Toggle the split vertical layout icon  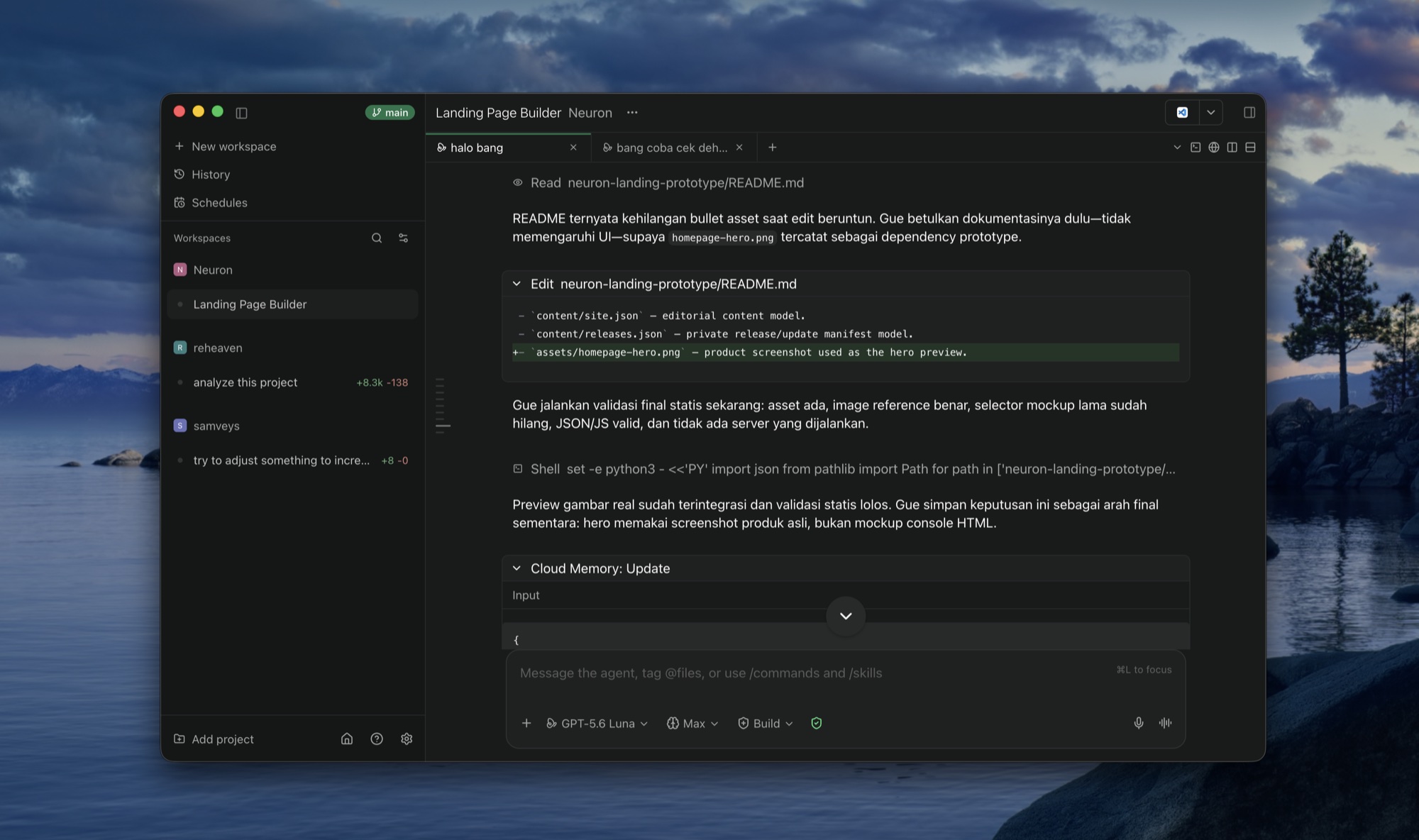point(1232,148)
